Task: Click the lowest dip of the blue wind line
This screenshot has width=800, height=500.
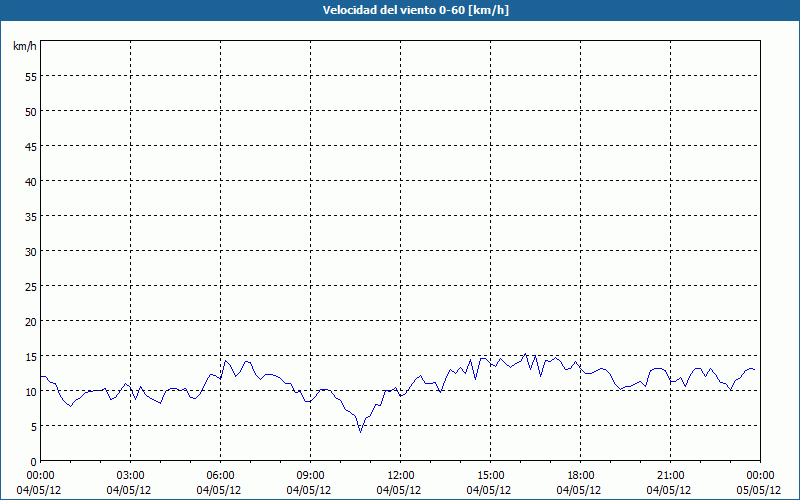Action: coord(360,432)
